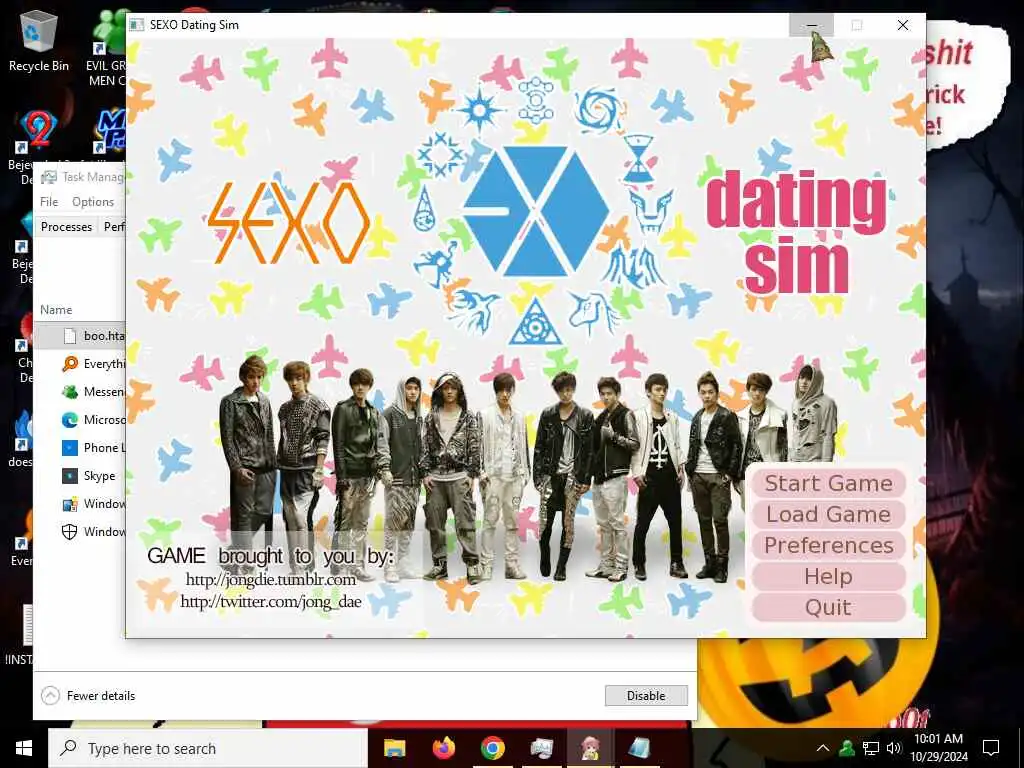
Task: Select the Windows colorful icon above the shield
Action: click(69, 504)
